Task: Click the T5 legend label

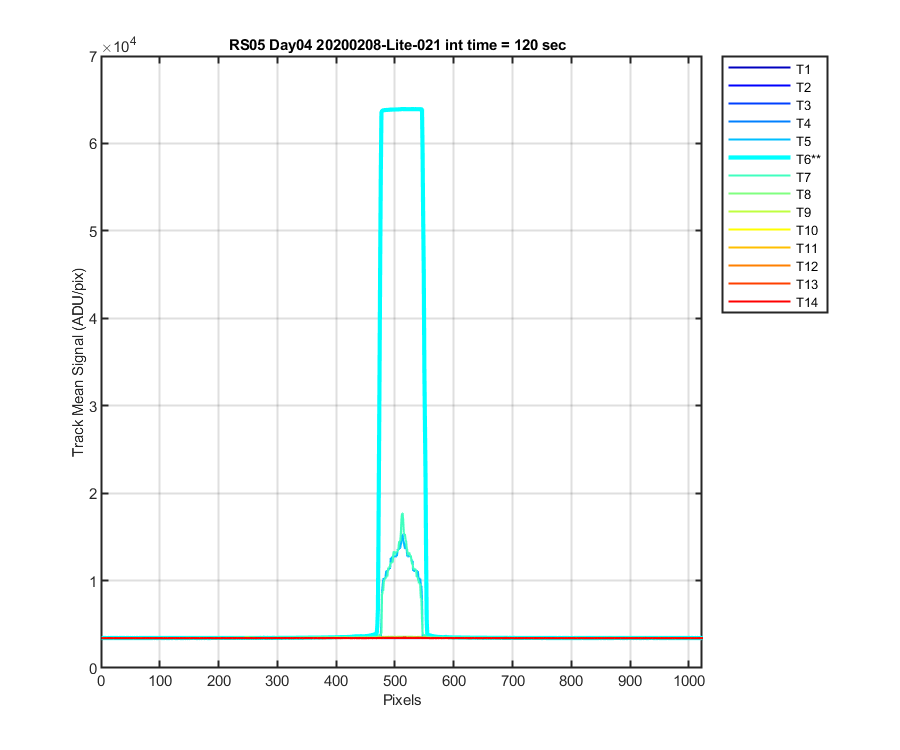Action: click(803, 141)
